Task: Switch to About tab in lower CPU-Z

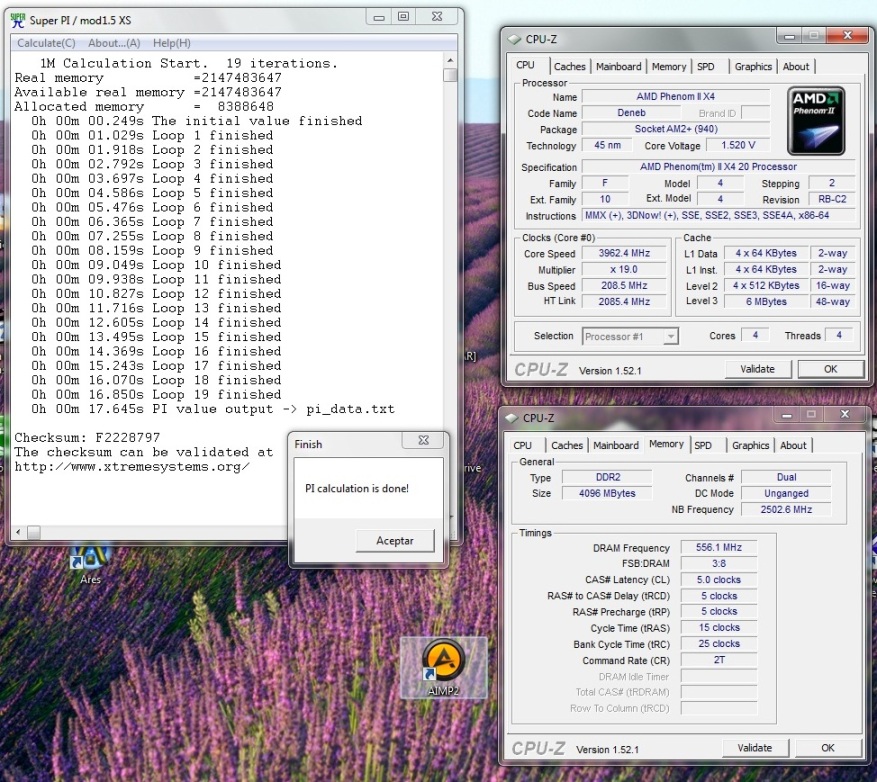Action: pos(793,445)
